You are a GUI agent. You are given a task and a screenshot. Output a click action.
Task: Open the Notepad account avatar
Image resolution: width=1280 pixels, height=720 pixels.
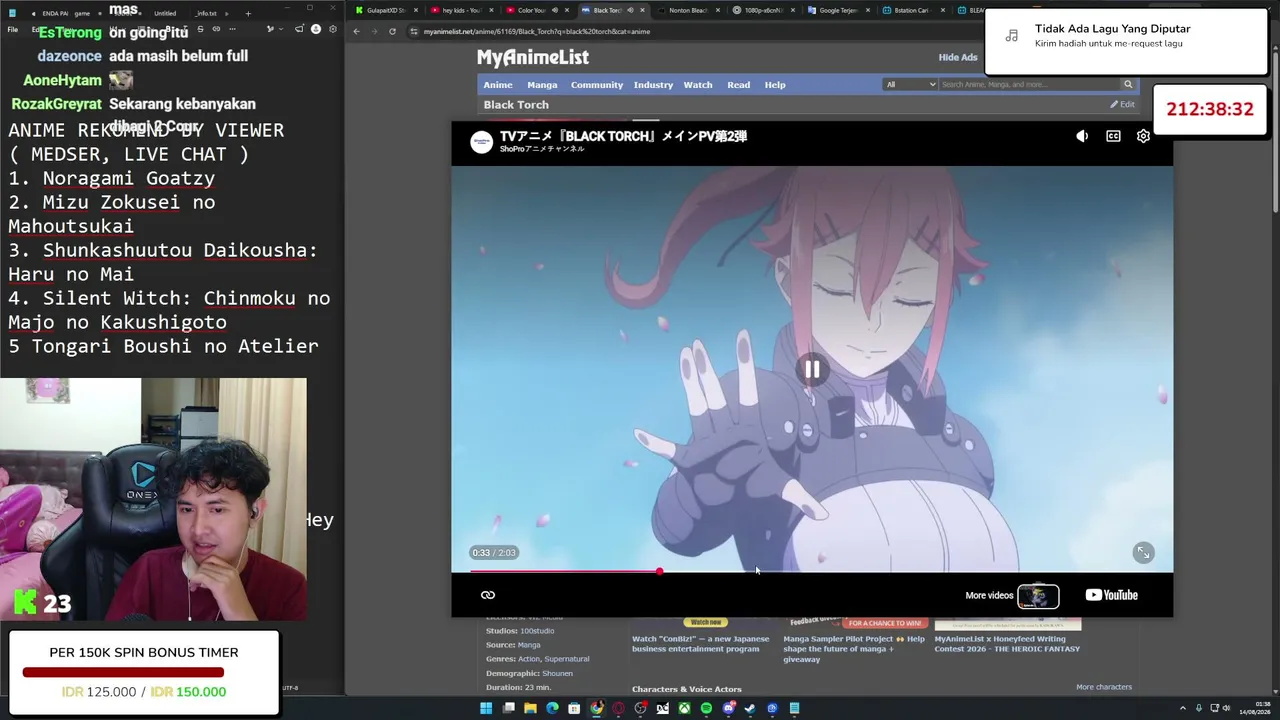[x=316, y=29]
